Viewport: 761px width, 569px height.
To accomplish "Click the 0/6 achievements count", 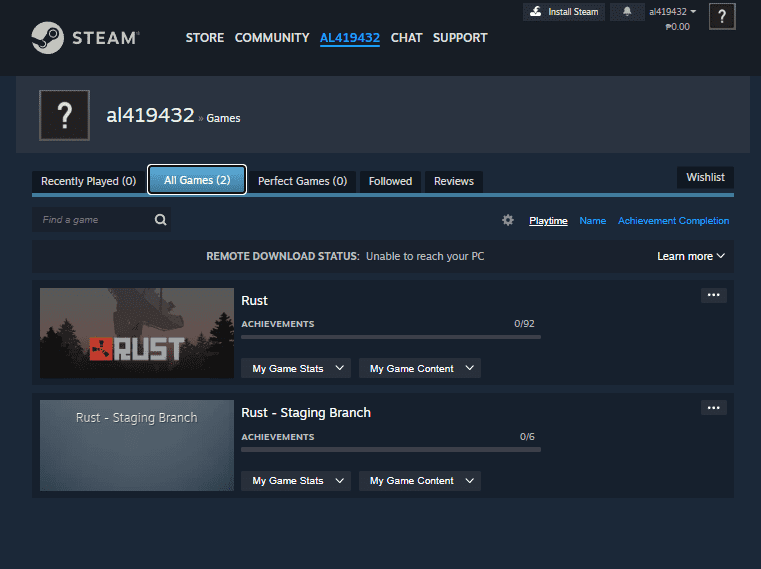I will point(527,436).
